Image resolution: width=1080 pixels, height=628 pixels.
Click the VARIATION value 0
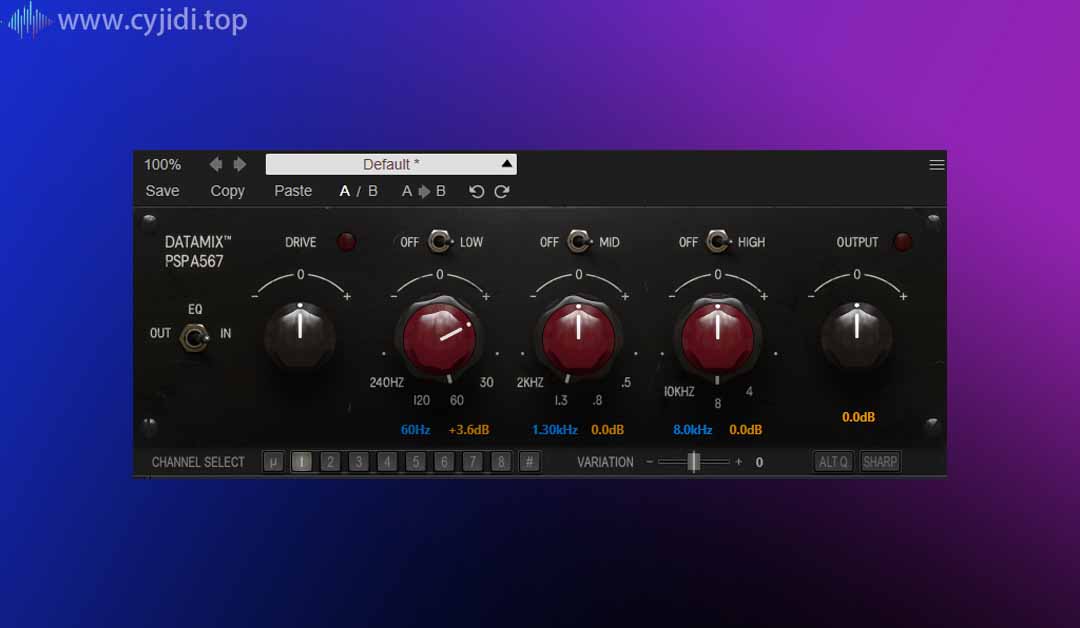pos(759,462)
